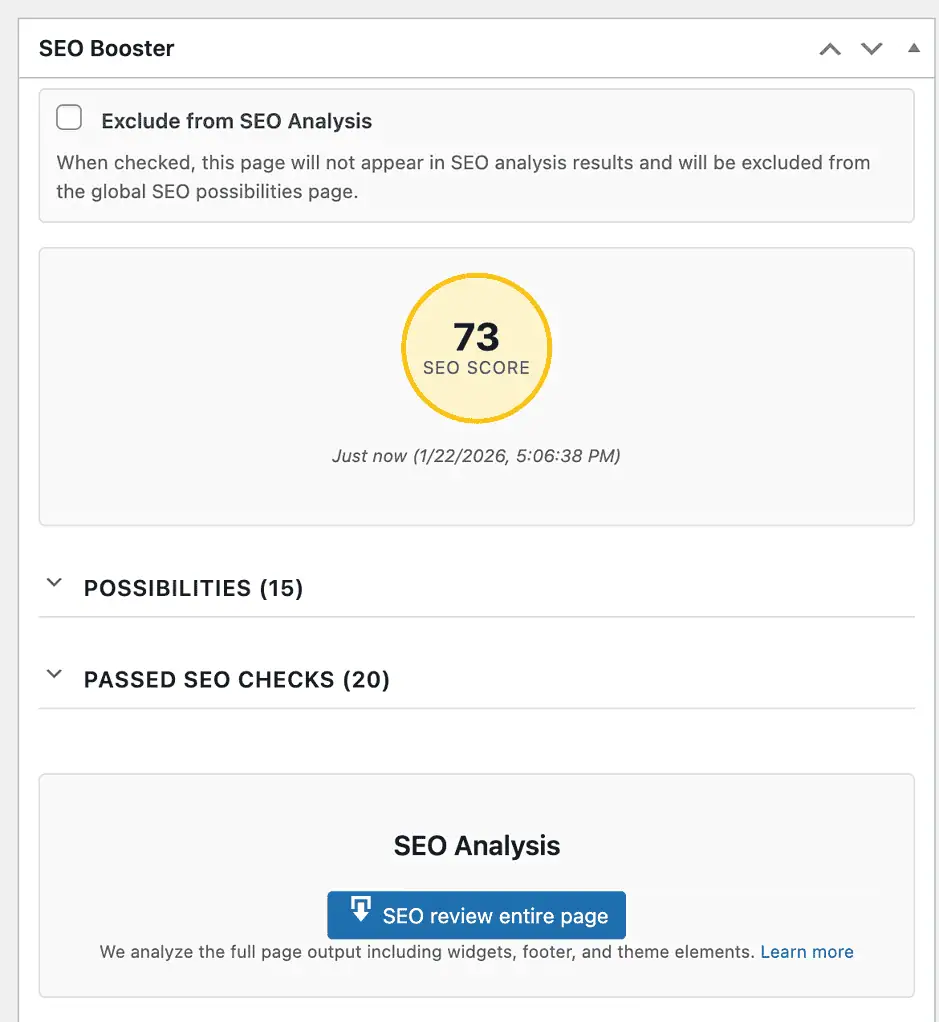
Task: Click the circular score progress ring
Action: 476,277
